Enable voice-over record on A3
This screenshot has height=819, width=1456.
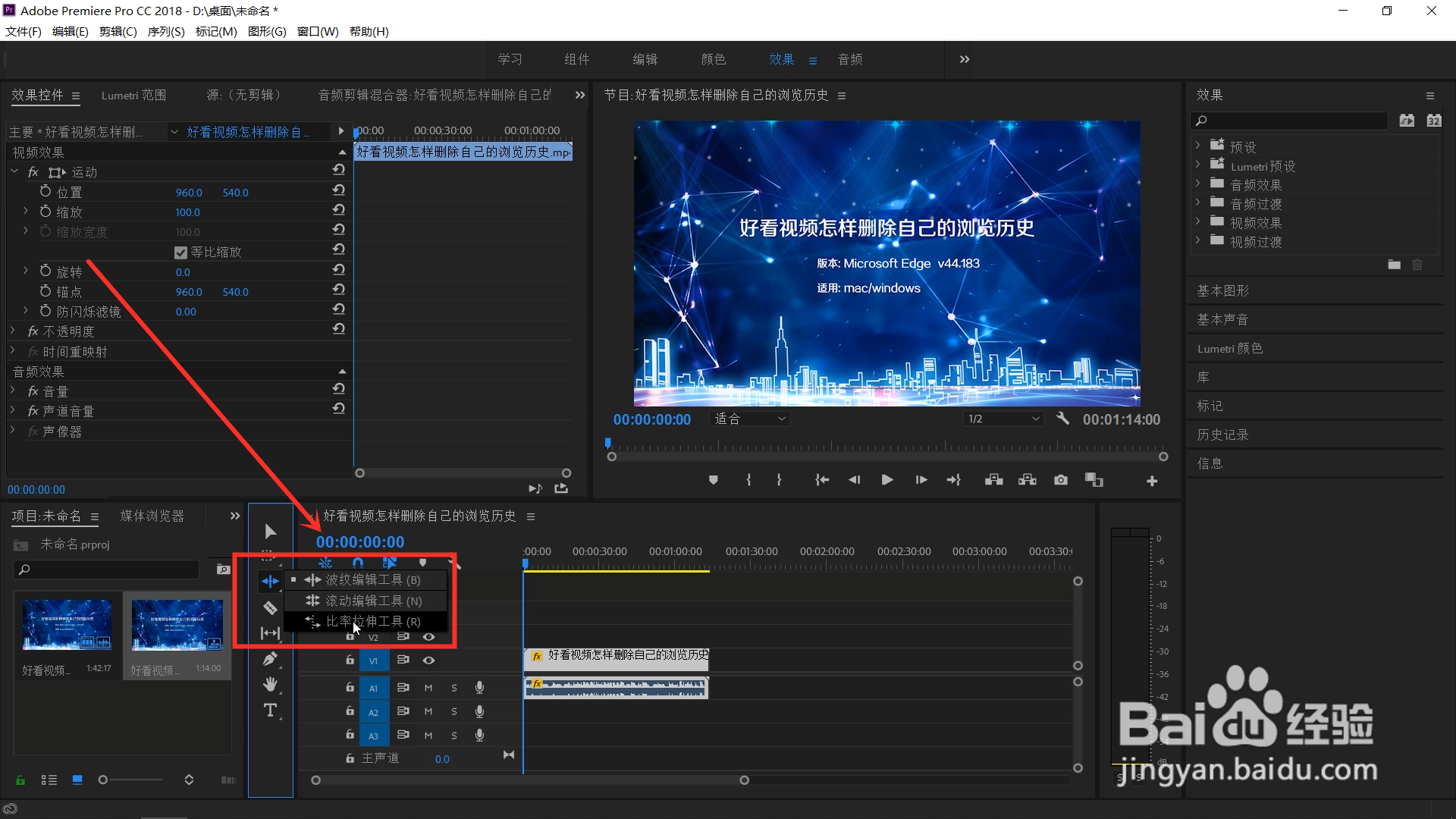(479, 736)
